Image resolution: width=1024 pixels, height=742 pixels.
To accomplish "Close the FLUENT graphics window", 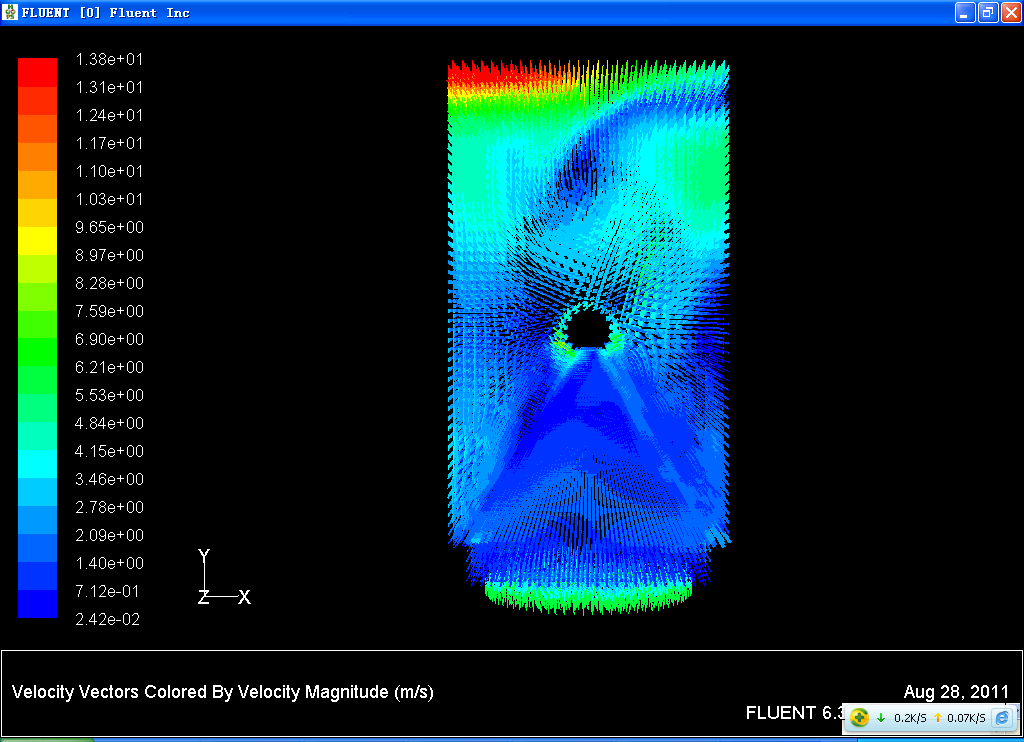I will 1009,13.
